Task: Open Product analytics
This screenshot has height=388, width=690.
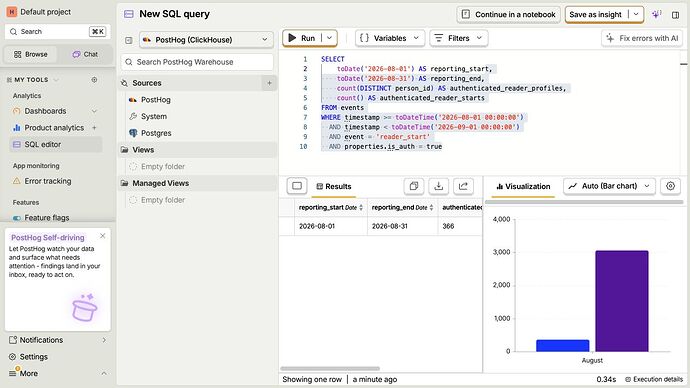Action: tap(54, 128)
